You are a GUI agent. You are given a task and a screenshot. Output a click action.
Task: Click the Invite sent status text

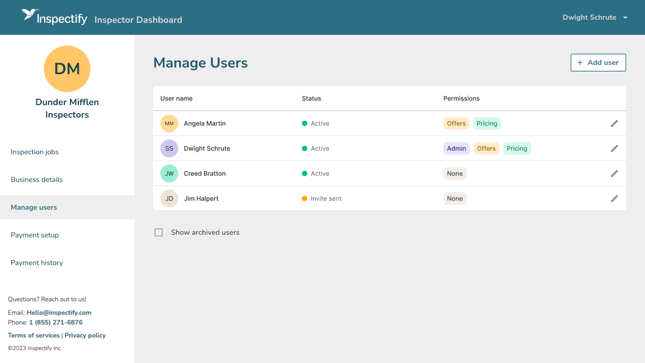point(326,198)
